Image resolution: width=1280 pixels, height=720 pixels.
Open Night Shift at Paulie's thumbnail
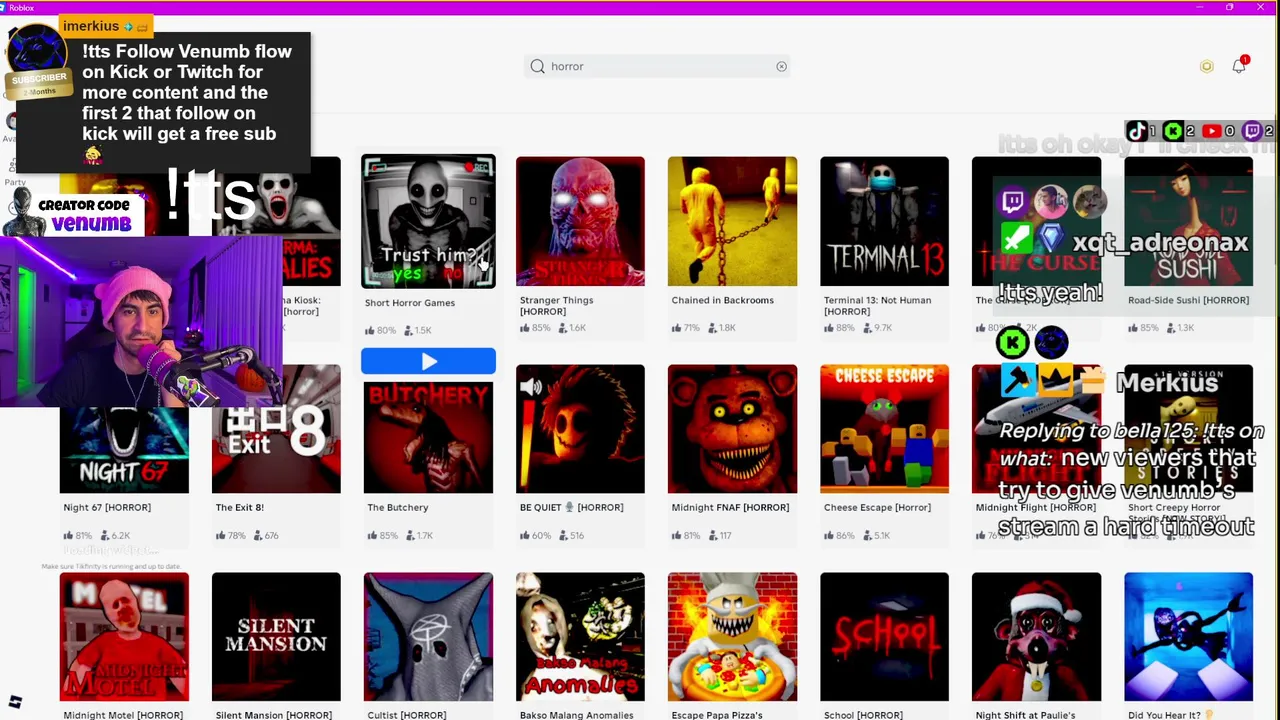tap(1036, 637)
